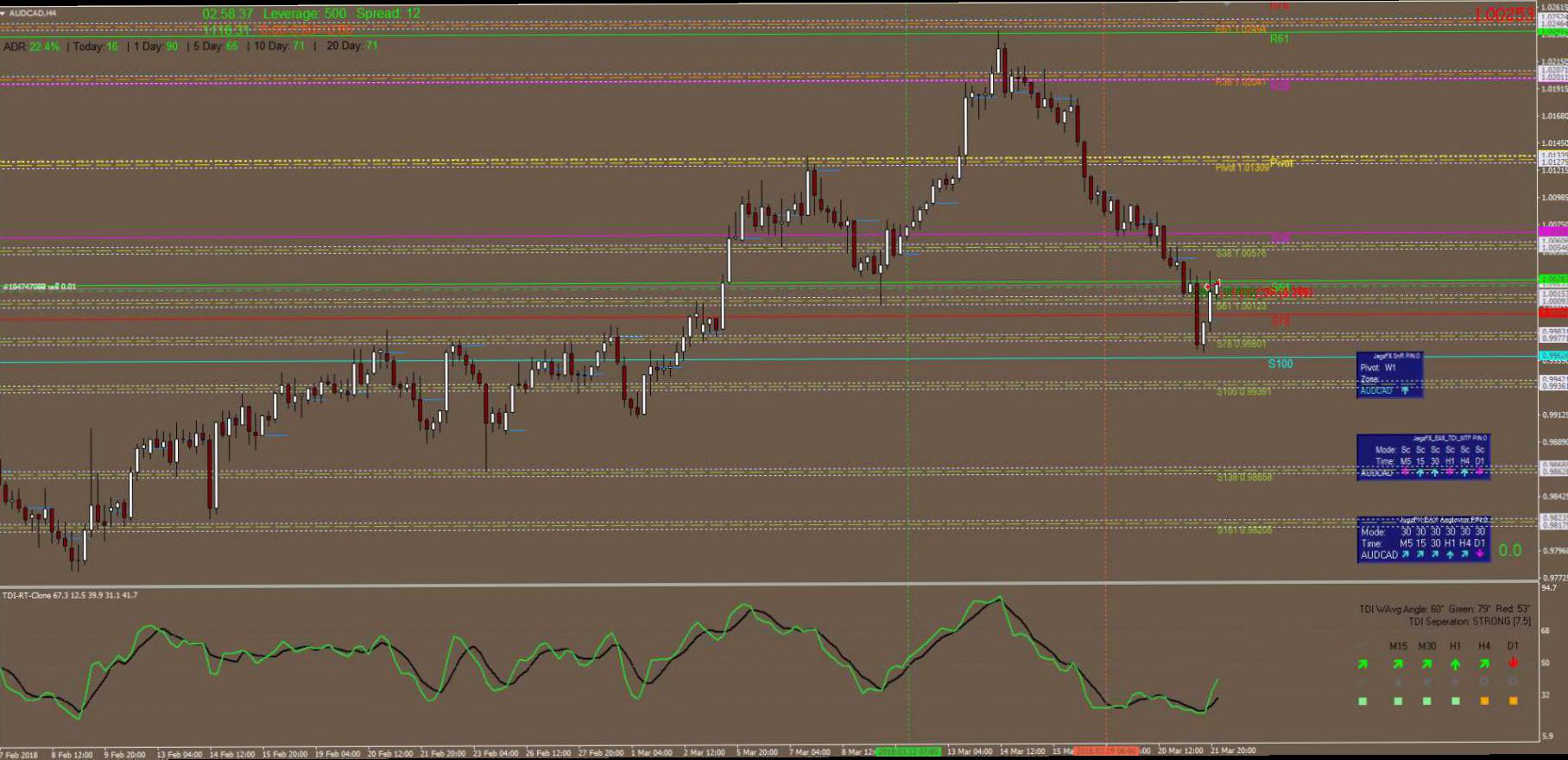Image resolution: width=1568 pixels, height=760 pixels.
Task: Click the sell order #184747089 line label
Action: tap(40, 287)
